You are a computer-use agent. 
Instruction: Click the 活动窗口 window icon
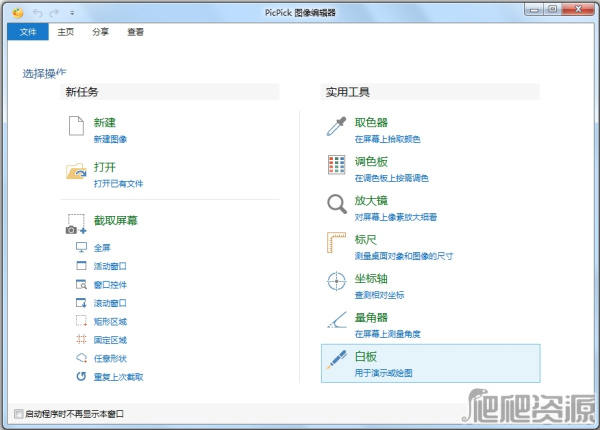81,265
